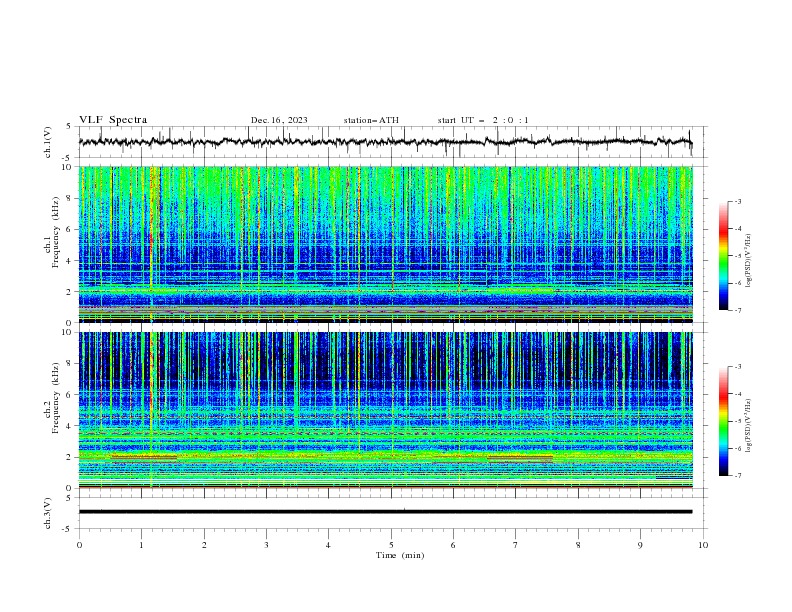
Task: Click the ch.2 "Frequency (kHz)" axis label
Action: pos(55,398)
